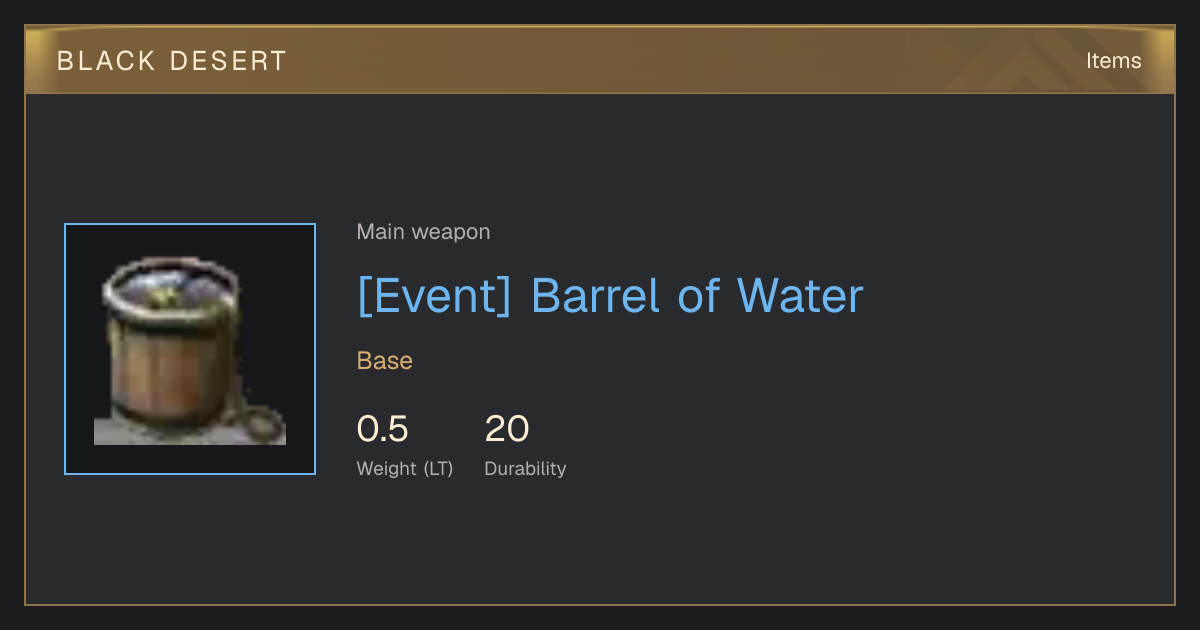Go to the BLACK DESERT home title
This screenshot has height=630, width=1200.
point(172,61)
